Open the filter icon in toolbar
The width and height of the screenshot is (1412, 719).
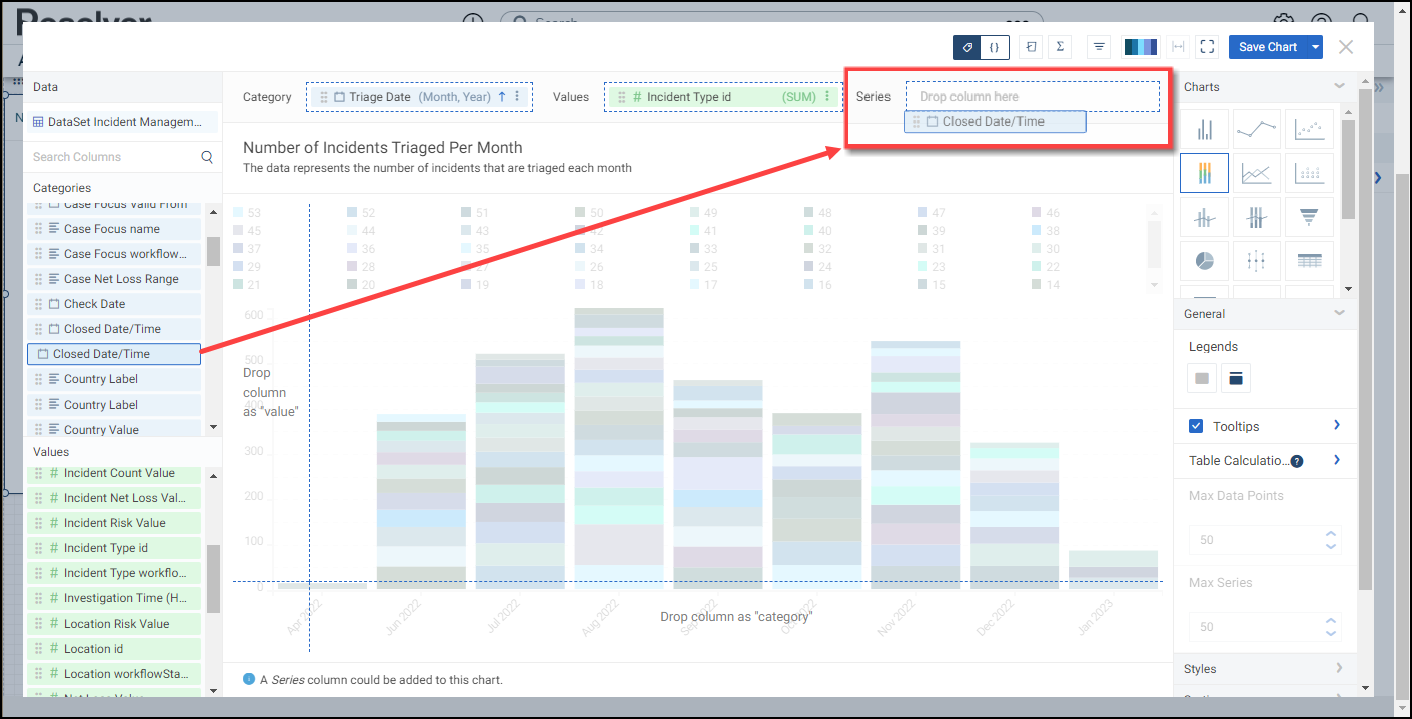click(x=1099, y=47)
